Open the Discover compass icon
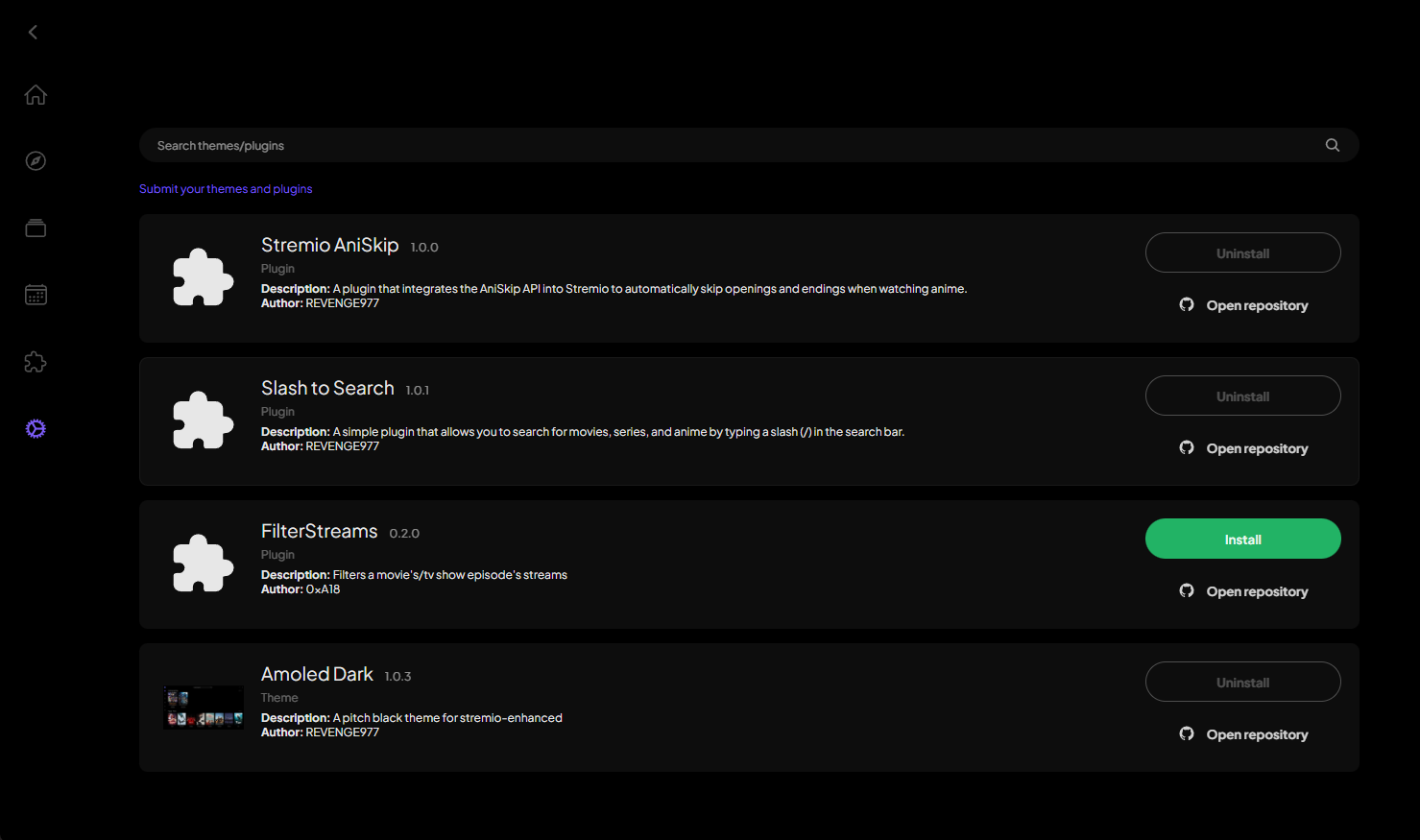The height and width of the screenshot is (840, 1420). coord(36,160)
